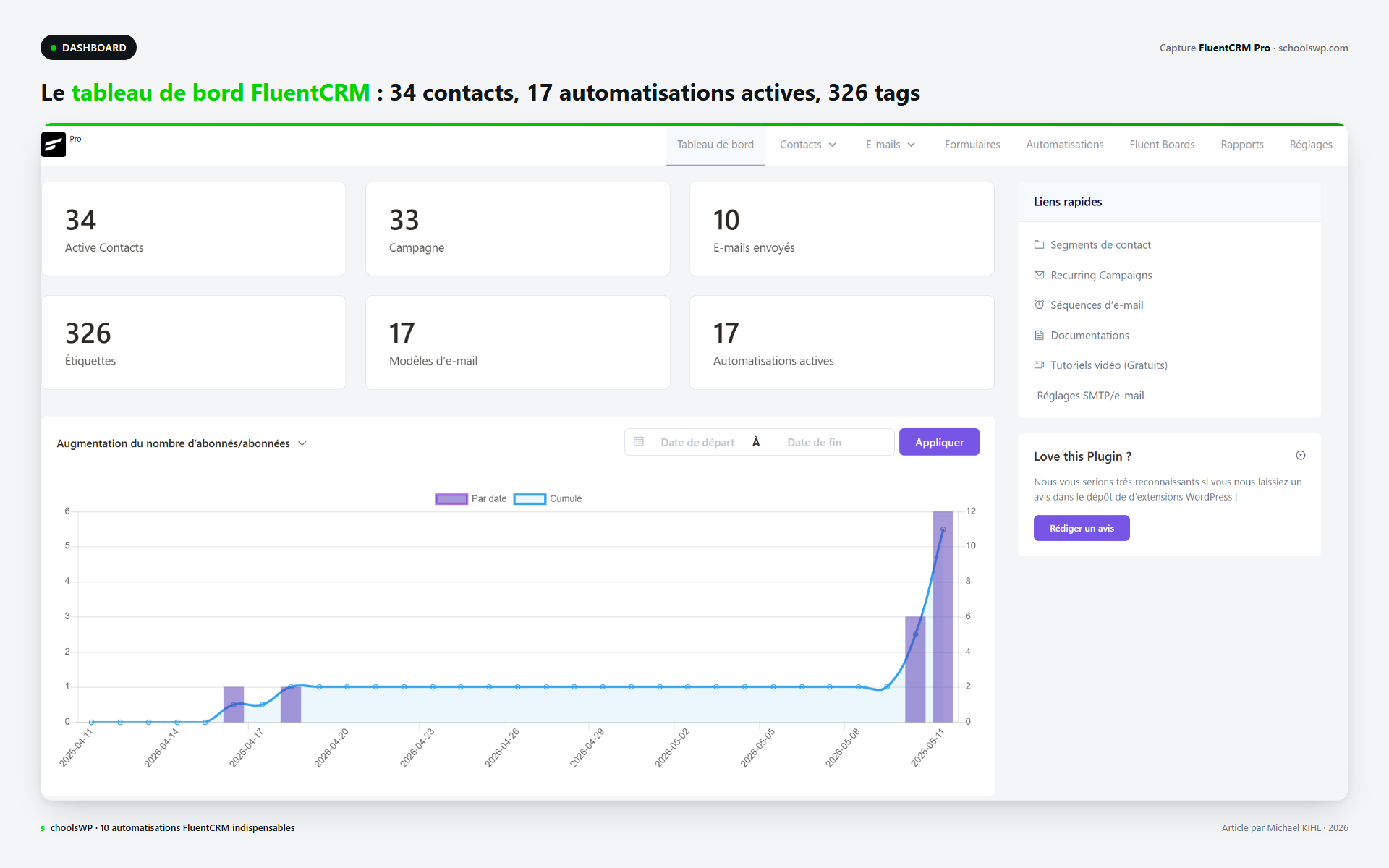Click the Date de fin field
Image resolution: width=1389 pixels, height=868 pixels.
(x=815, y=442)
